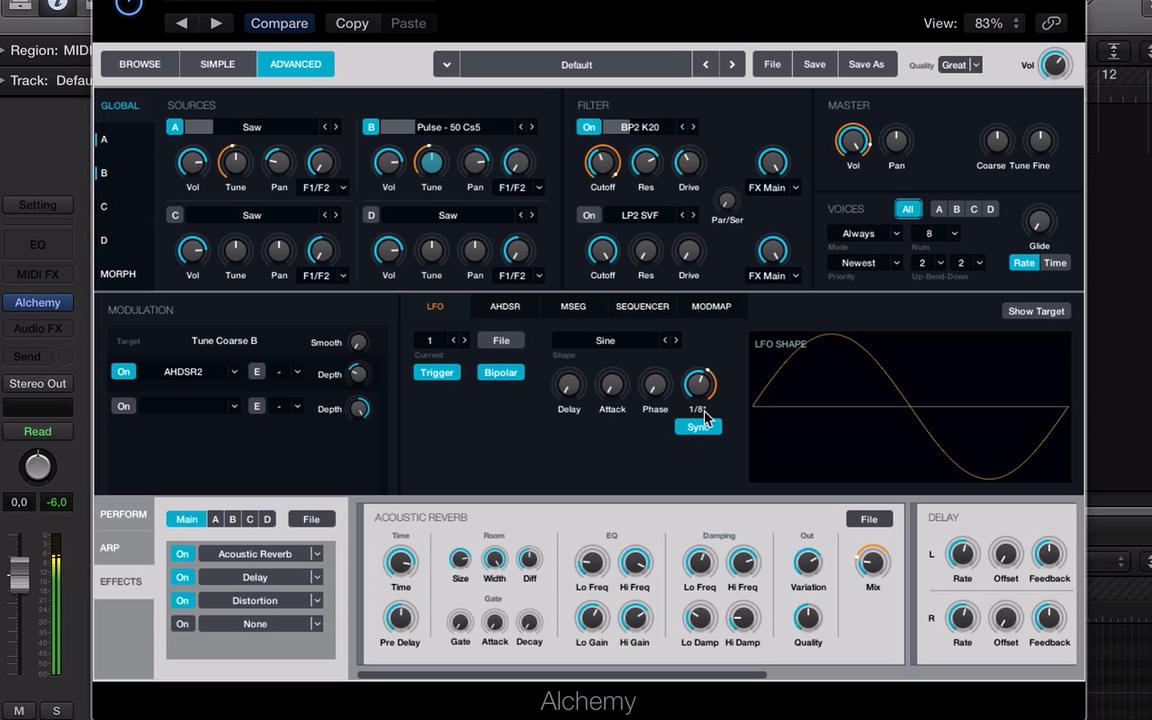Viewport: 1152px width, 720px height.
Task: Toggle Source B on/off button
Action: (x=371, y=127)
